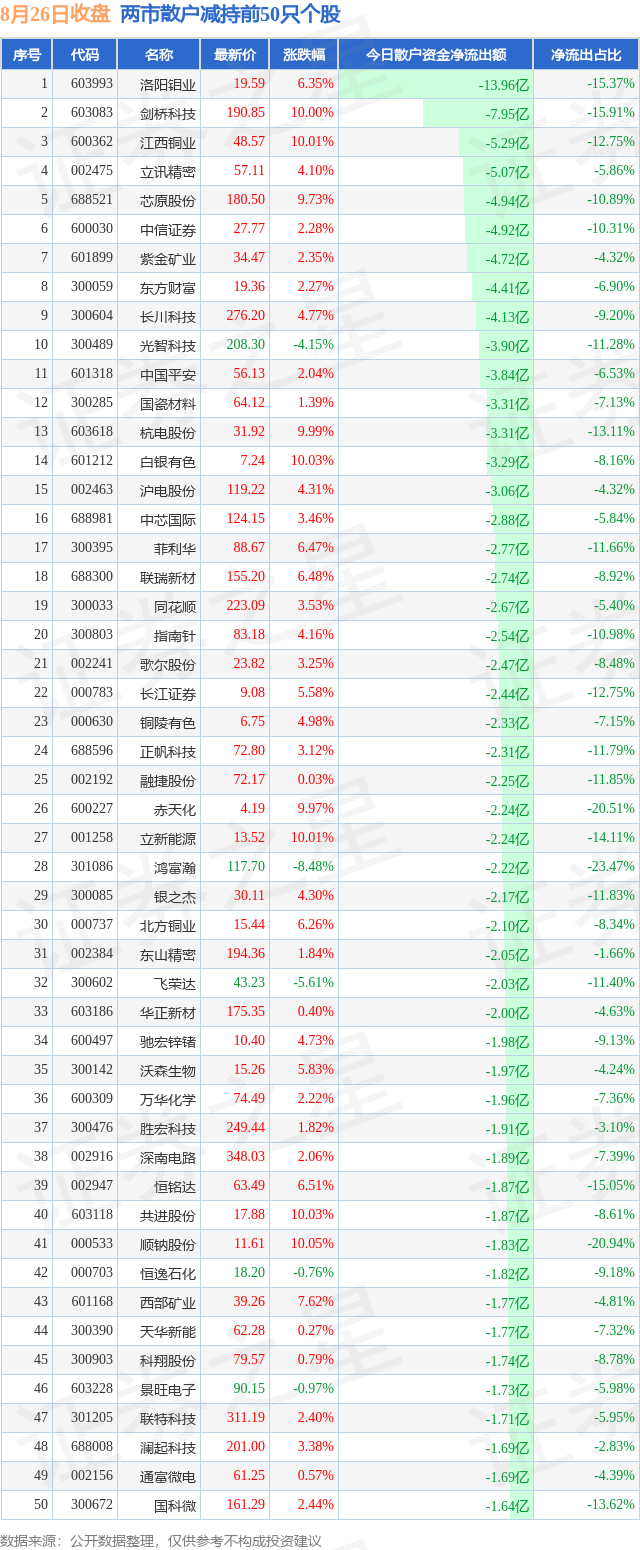Click stock code 603083
This screenshot has height=1550, width=640.
coord(91,114)
